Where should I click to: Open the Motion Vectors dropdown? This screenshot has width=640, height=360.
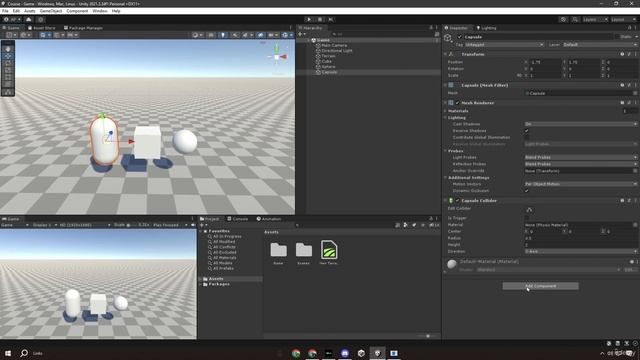(581, 184)
